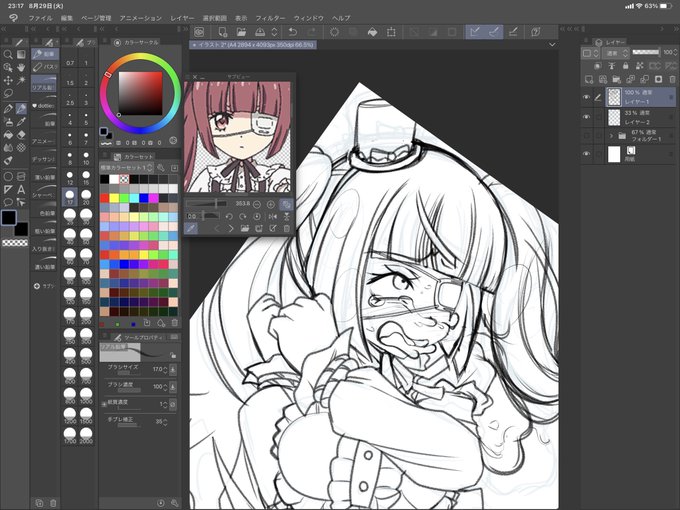Open the ウィンドウ menu
This screenshot has height=510, width=680.
pos(309,18)
